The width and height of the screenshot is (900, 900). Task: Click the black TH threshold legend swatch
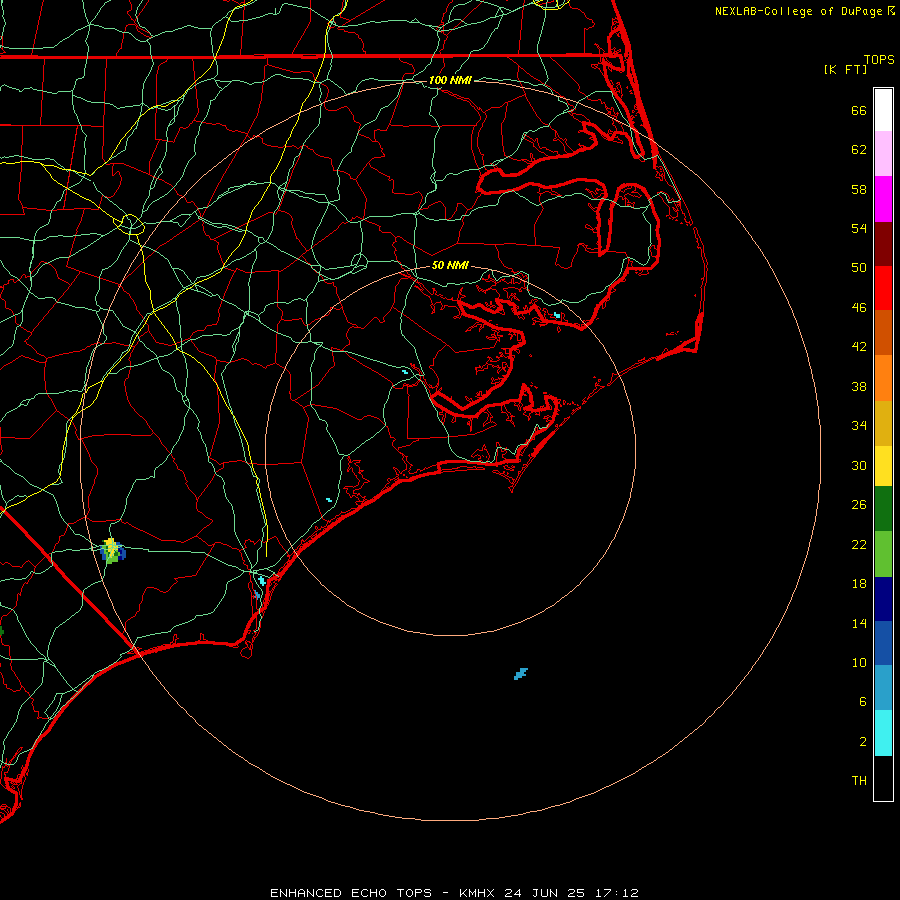click(x=883, y=778)
